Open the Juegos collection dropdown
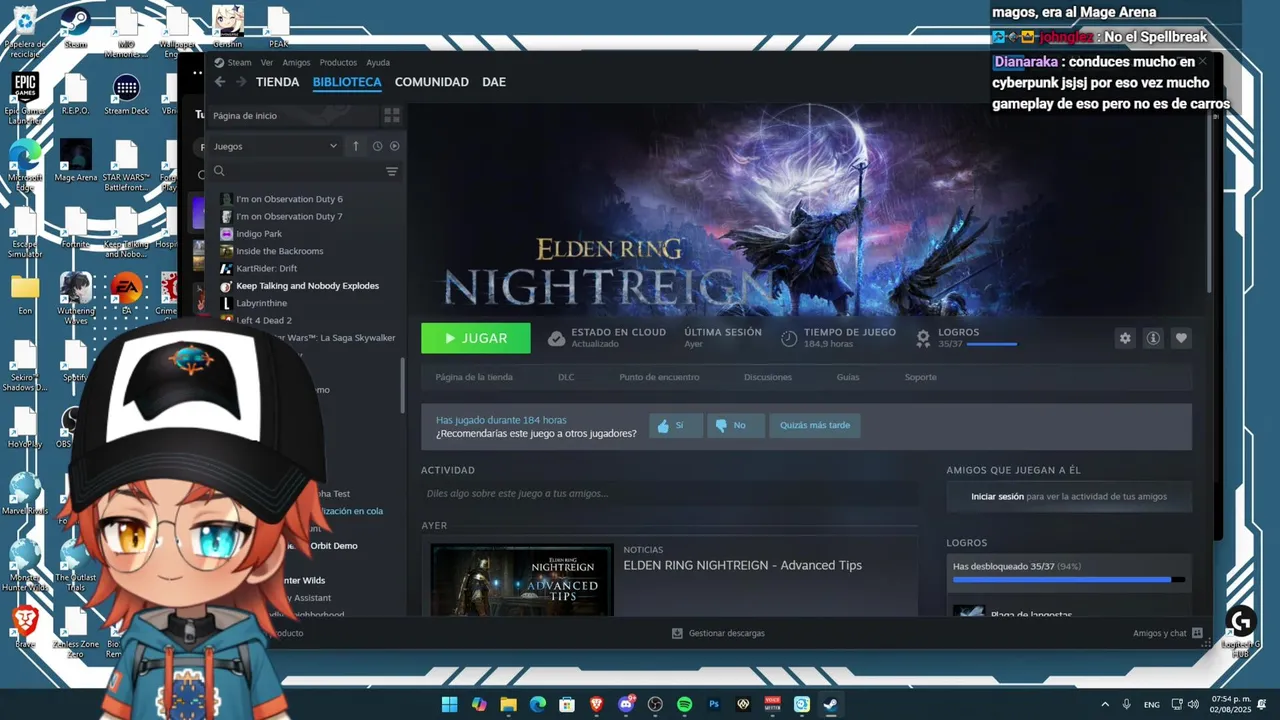The image size is (1280, 720). pyautogui.click(x=275, y=146)
